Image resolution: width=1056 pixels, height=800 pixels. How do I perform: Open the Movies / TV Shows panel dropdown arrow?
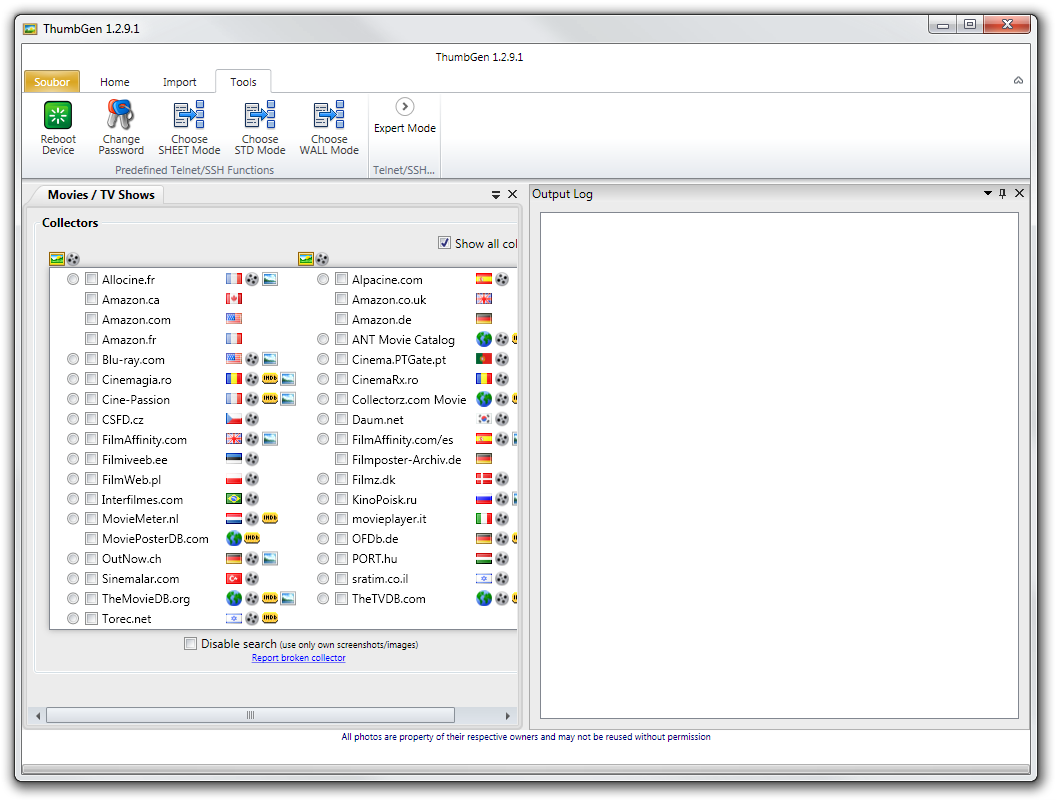tap(496, 194)
